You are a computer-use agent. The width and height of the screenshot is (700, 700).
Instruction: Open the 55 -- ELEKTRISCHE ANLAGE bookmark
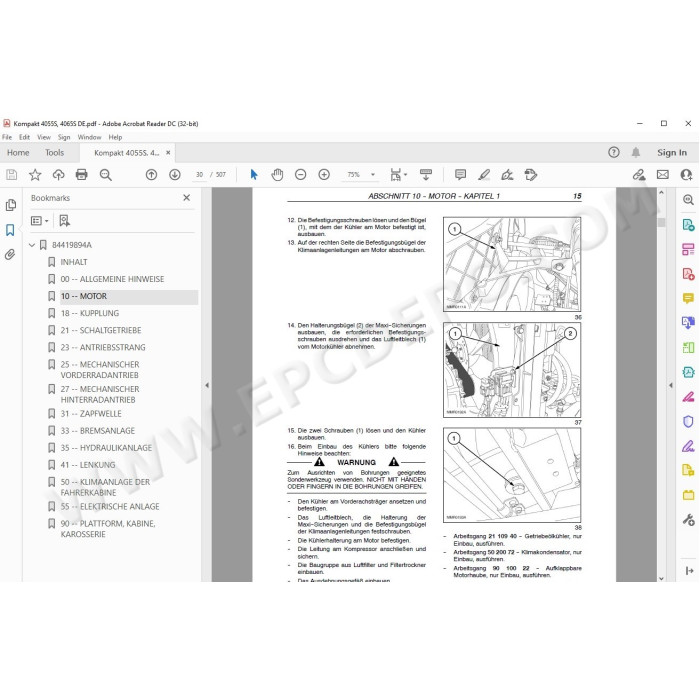[110, 506]
